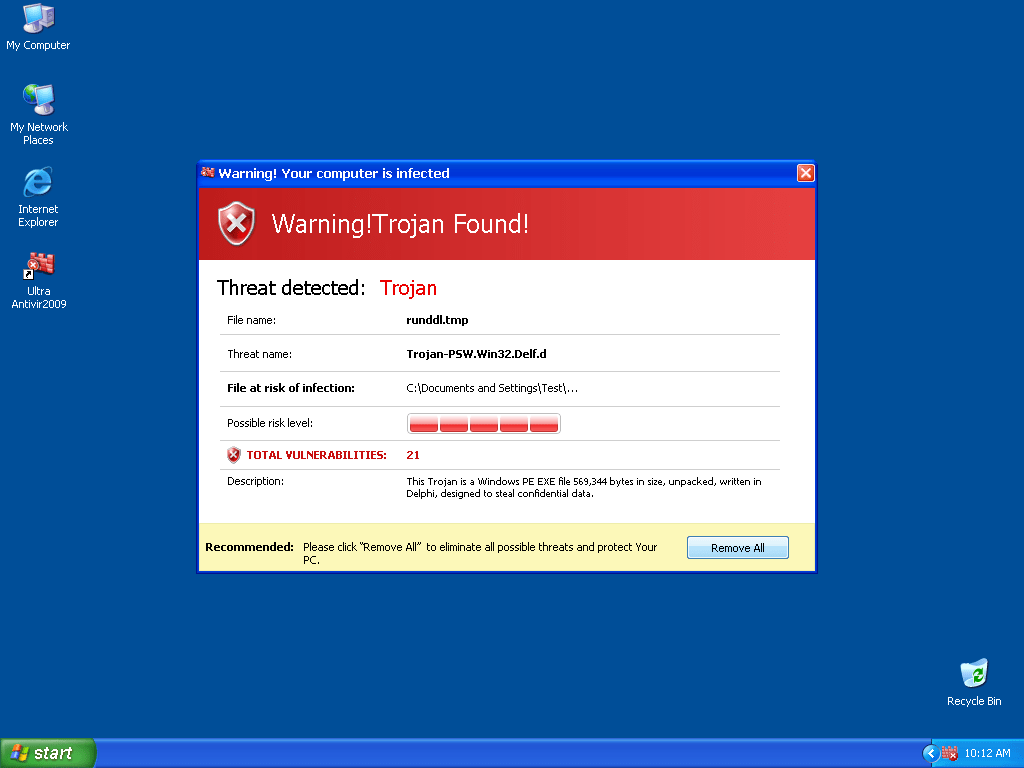This screenshot has width=1024, height=768.
Task: Click the taskbar clock showing 10:12 AM
Action: tap(987, 753)
